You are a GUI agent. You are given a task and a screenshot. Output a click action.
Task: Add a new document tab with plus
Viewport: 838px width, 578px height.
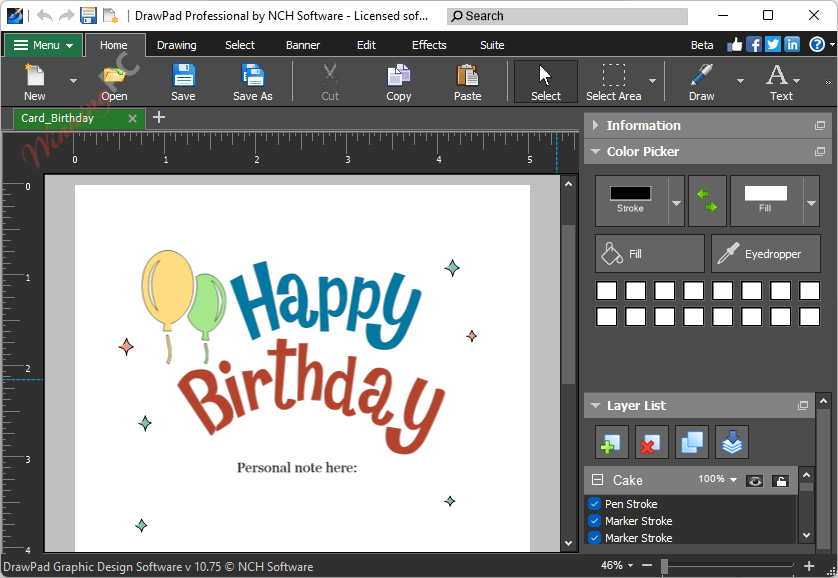[x=159, y=117]
